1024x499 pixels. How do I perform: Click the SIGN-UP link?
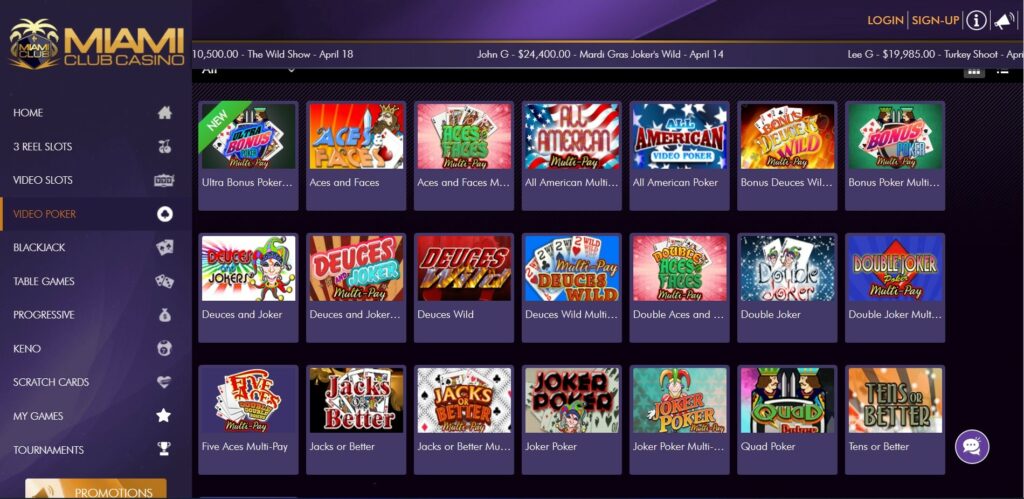point(935,20)
